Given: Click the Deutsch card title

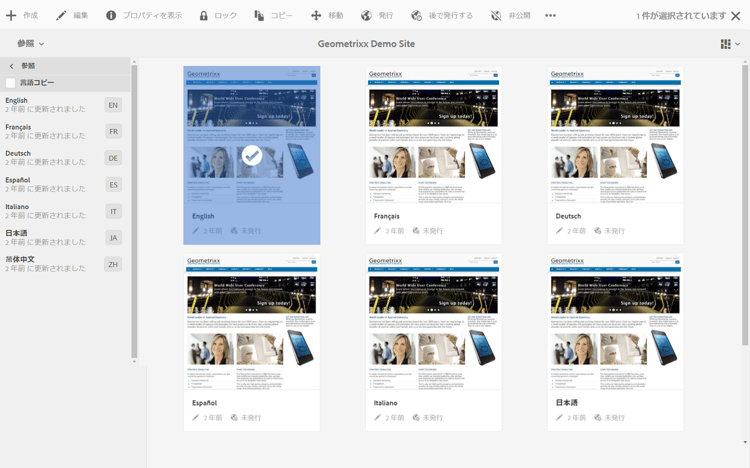Looking at the screenshot, I should pos(568,216).
